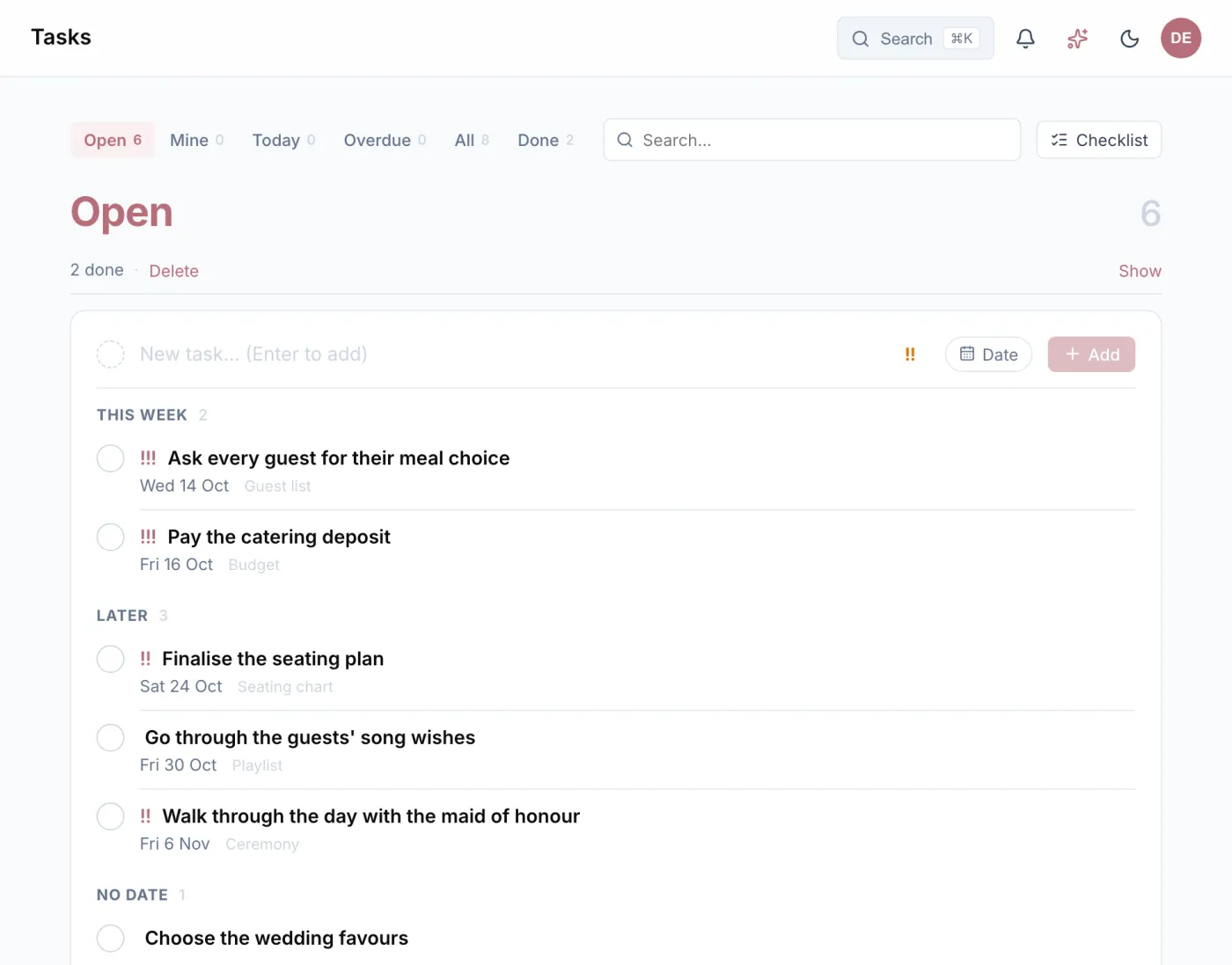Switch to the Mine tab
The width and height of the screenshot is (1232, 965).
[x=196, y=140]
